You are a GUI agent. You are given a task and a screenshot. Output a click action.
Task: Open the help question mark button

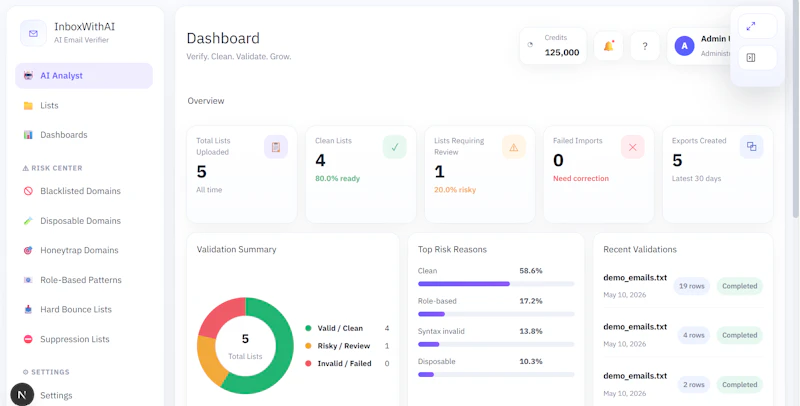(645, 46)
